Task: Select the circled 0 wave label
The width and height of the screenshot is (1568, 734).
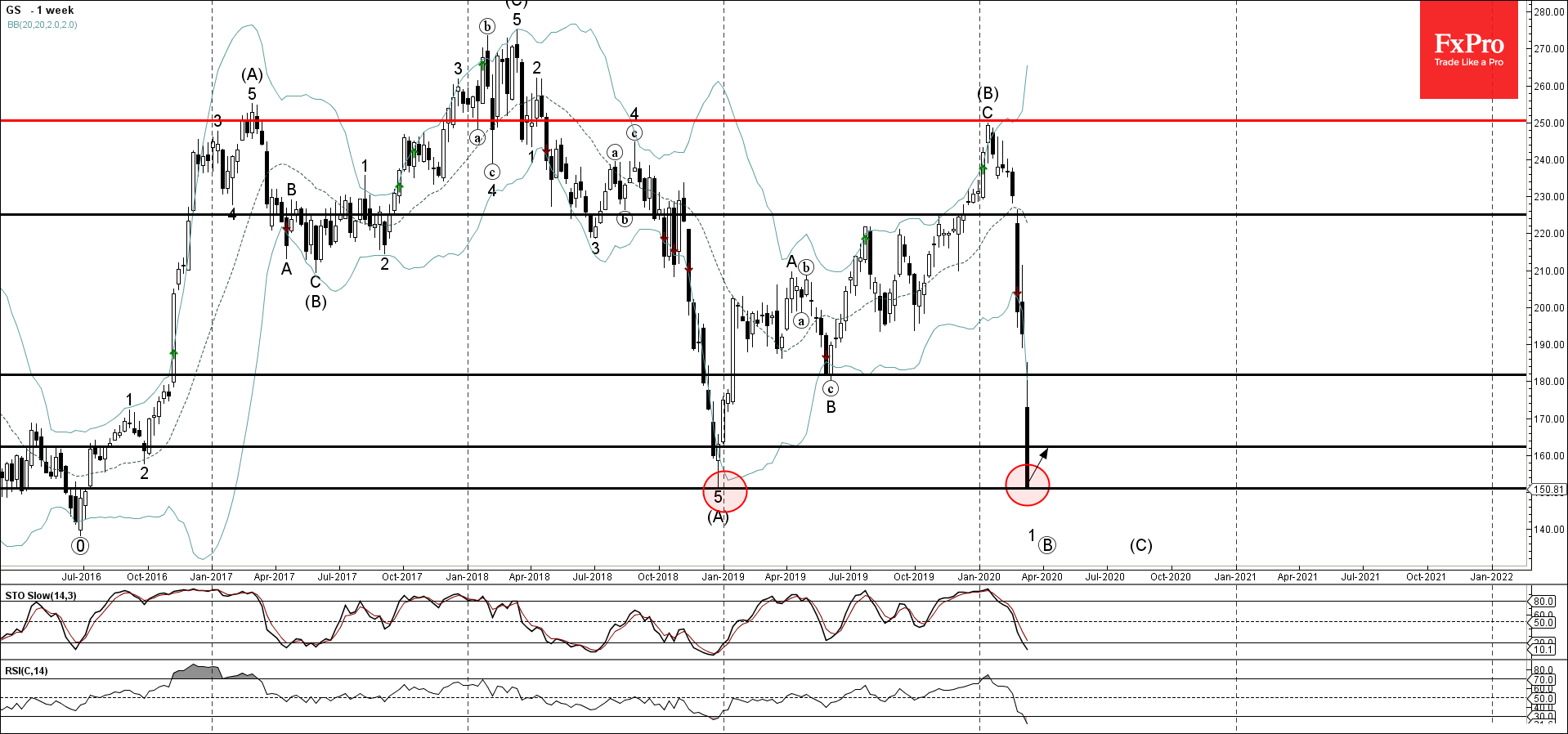Action: coord(79,545)
